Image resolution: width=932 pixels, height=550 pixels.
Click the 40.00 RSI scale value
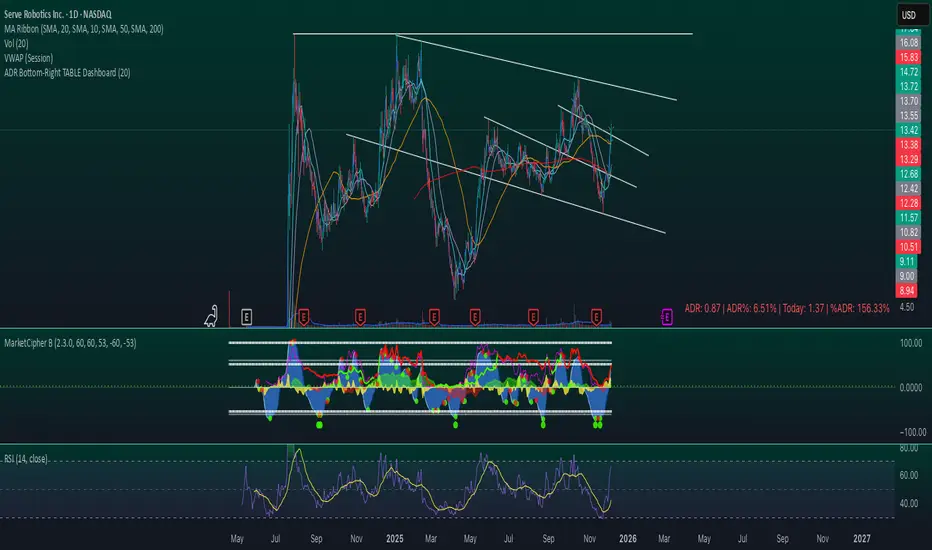click(909, 504)
